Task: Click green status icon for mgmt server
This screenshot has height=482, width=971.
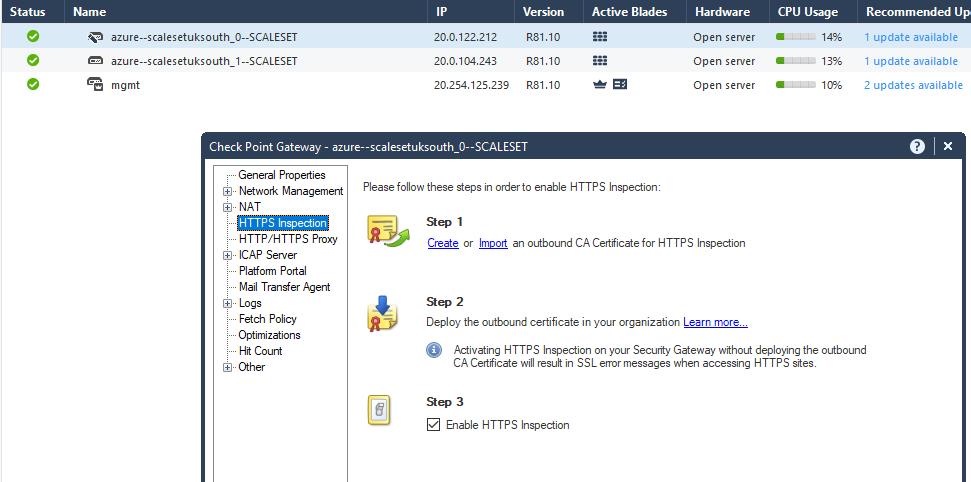Action: coord(33,84)
